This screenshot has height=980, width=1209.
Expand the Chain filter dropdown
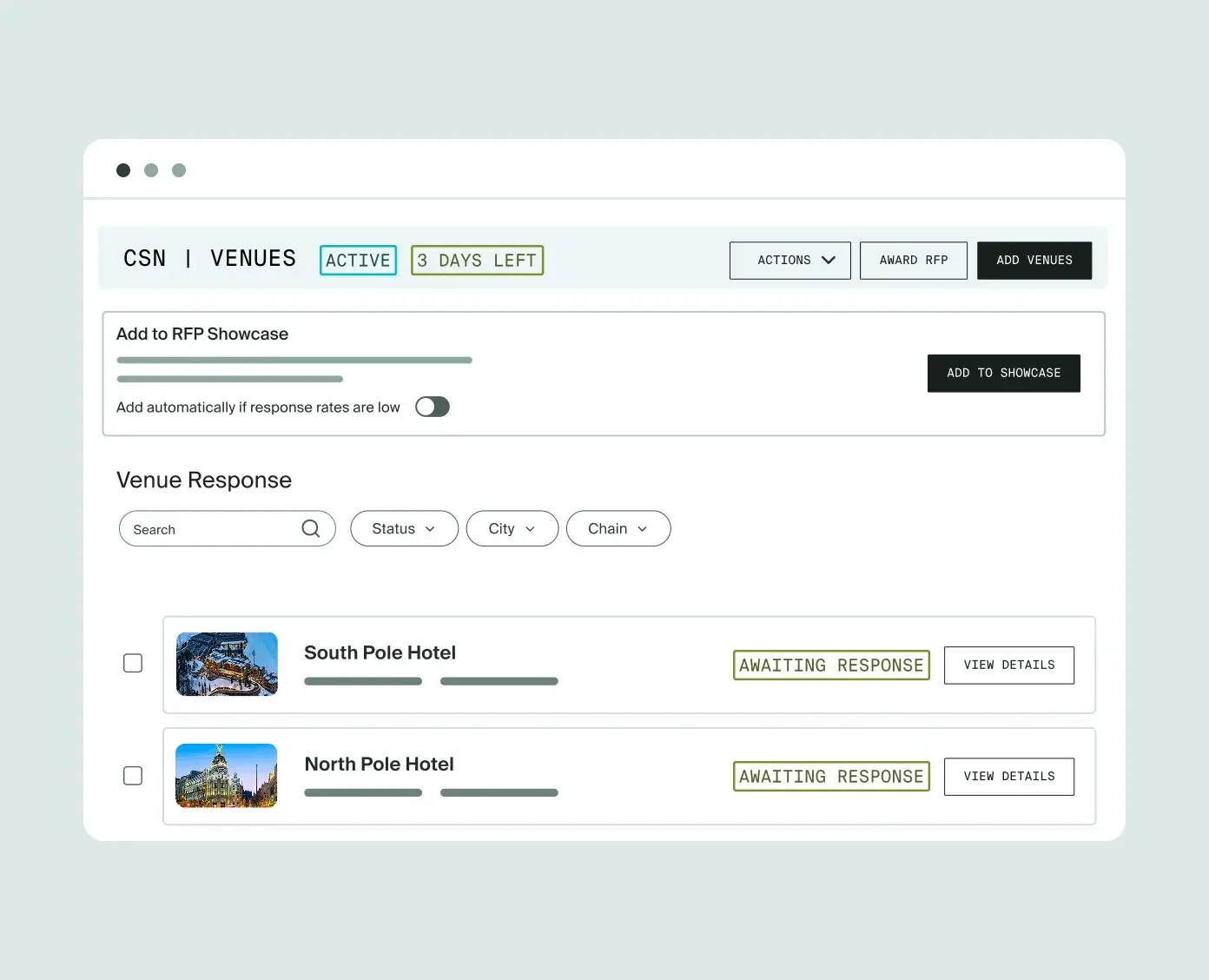point(618,528)
